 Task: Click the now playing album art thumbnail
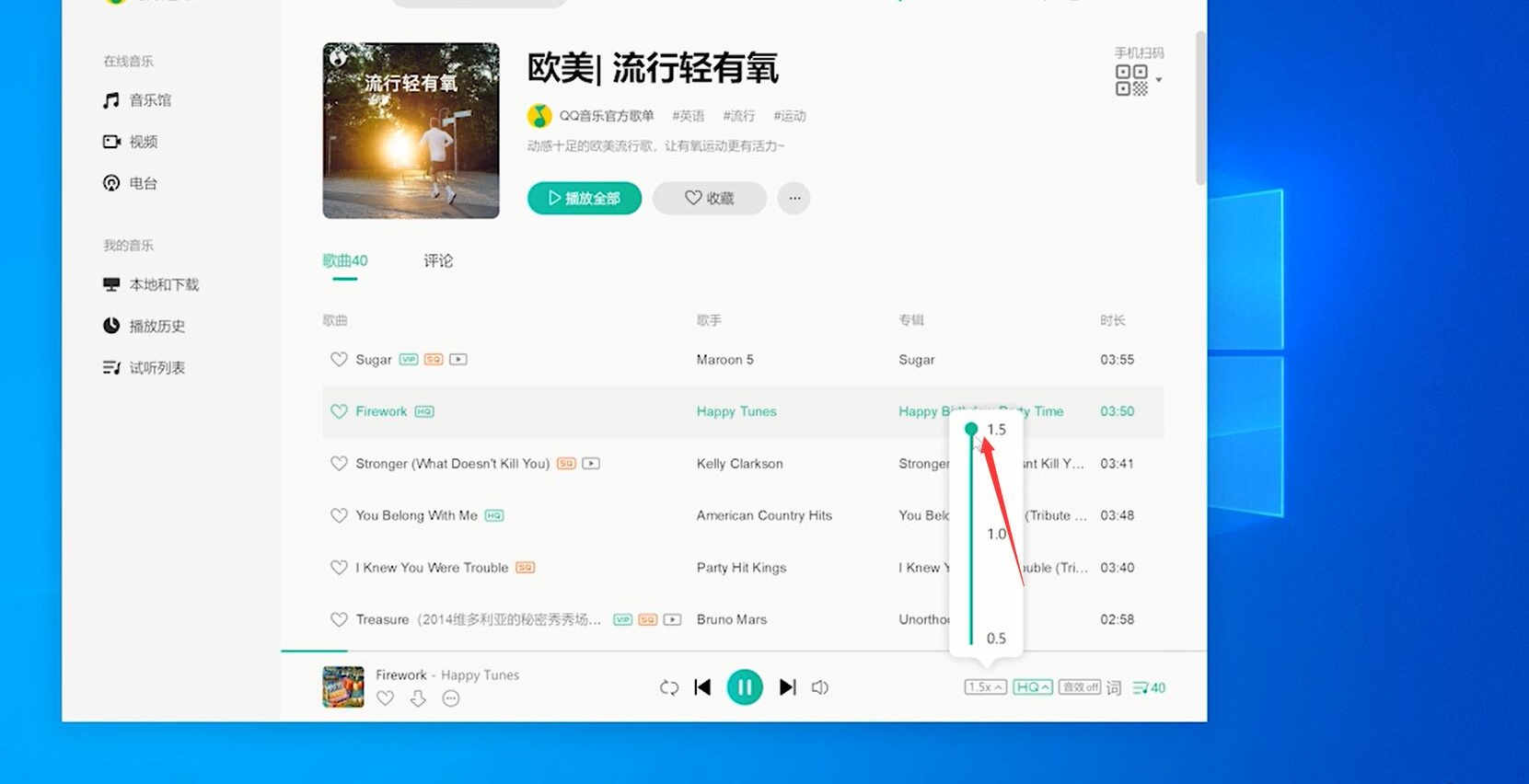click(343, 686)
